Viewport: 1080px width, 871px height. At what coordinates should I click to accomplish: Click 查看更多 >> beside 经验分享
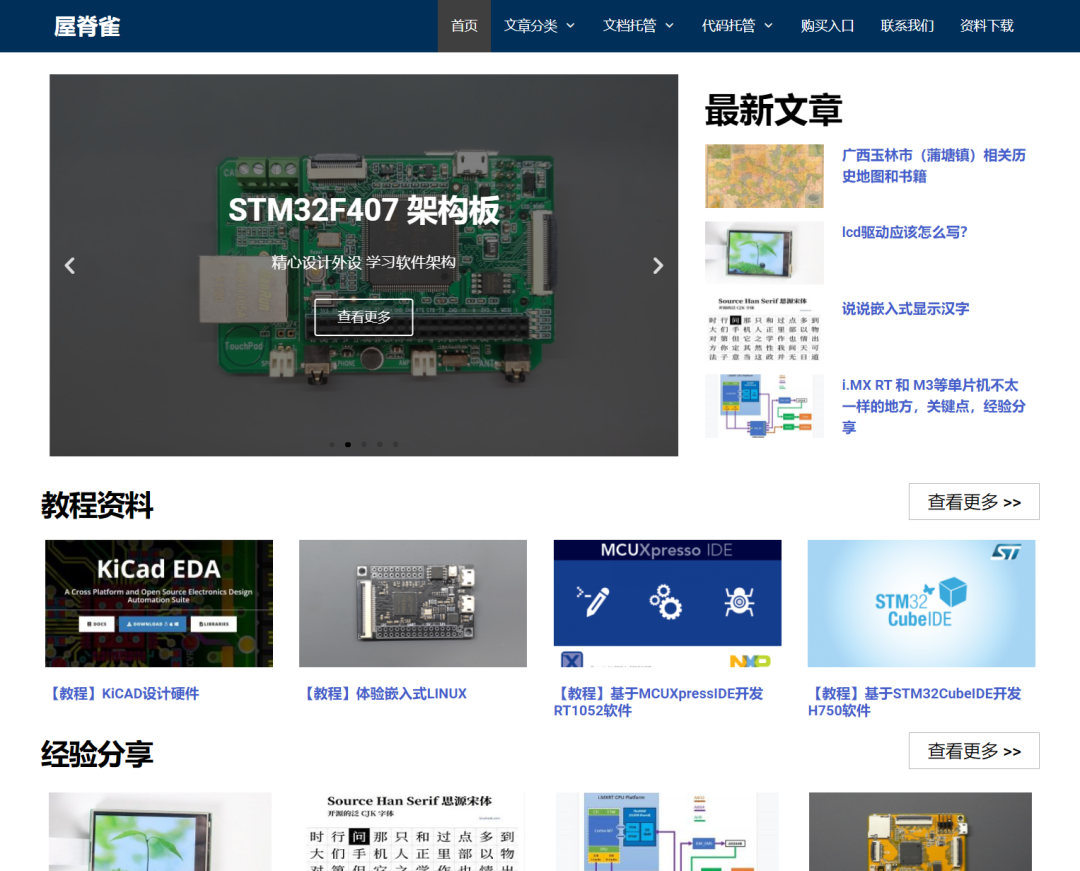point(974,751)
